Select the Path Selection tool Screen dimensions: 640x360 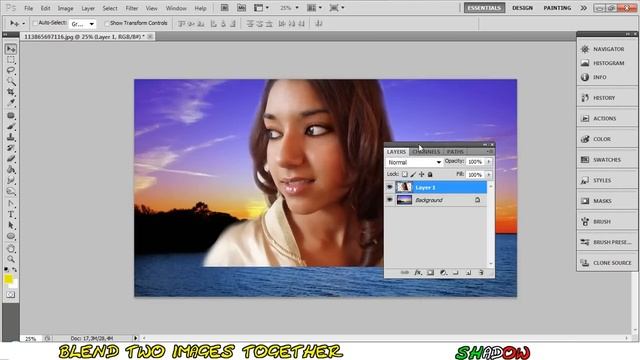point(11,225)
